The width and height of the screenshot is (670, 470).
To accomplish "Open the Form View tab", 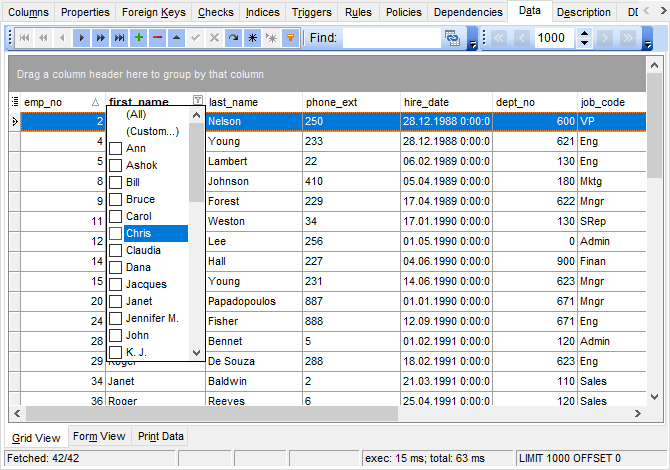I will (99, 436).
